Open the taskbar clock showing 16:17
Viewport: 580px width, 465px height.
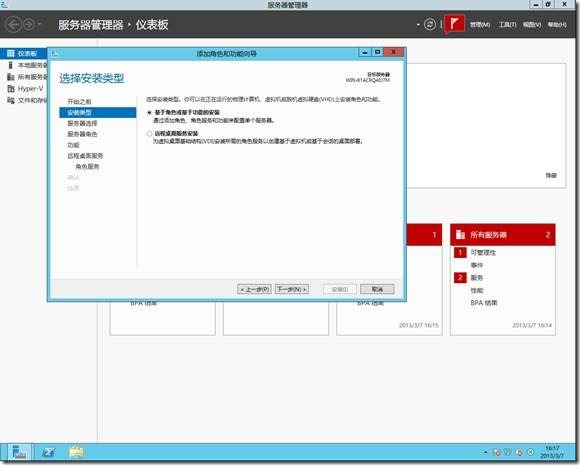click(x=552, y=452)
